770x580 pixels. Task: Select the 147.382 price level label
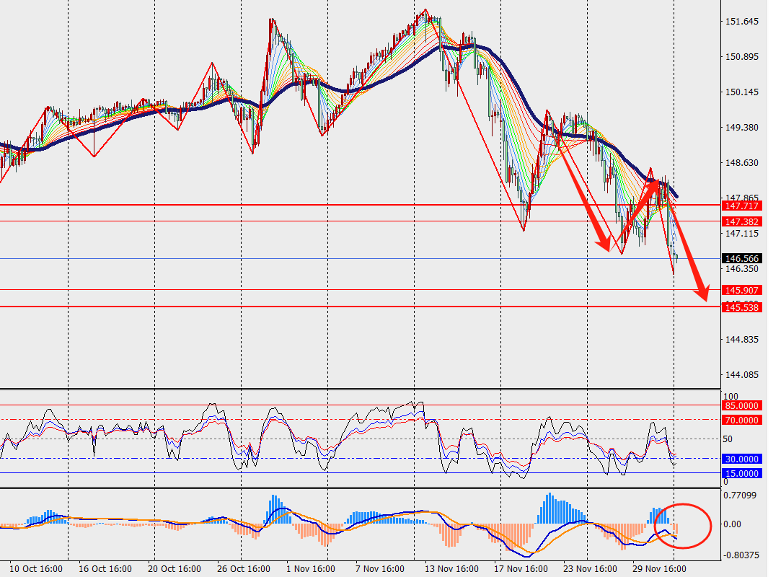point(742,222)
